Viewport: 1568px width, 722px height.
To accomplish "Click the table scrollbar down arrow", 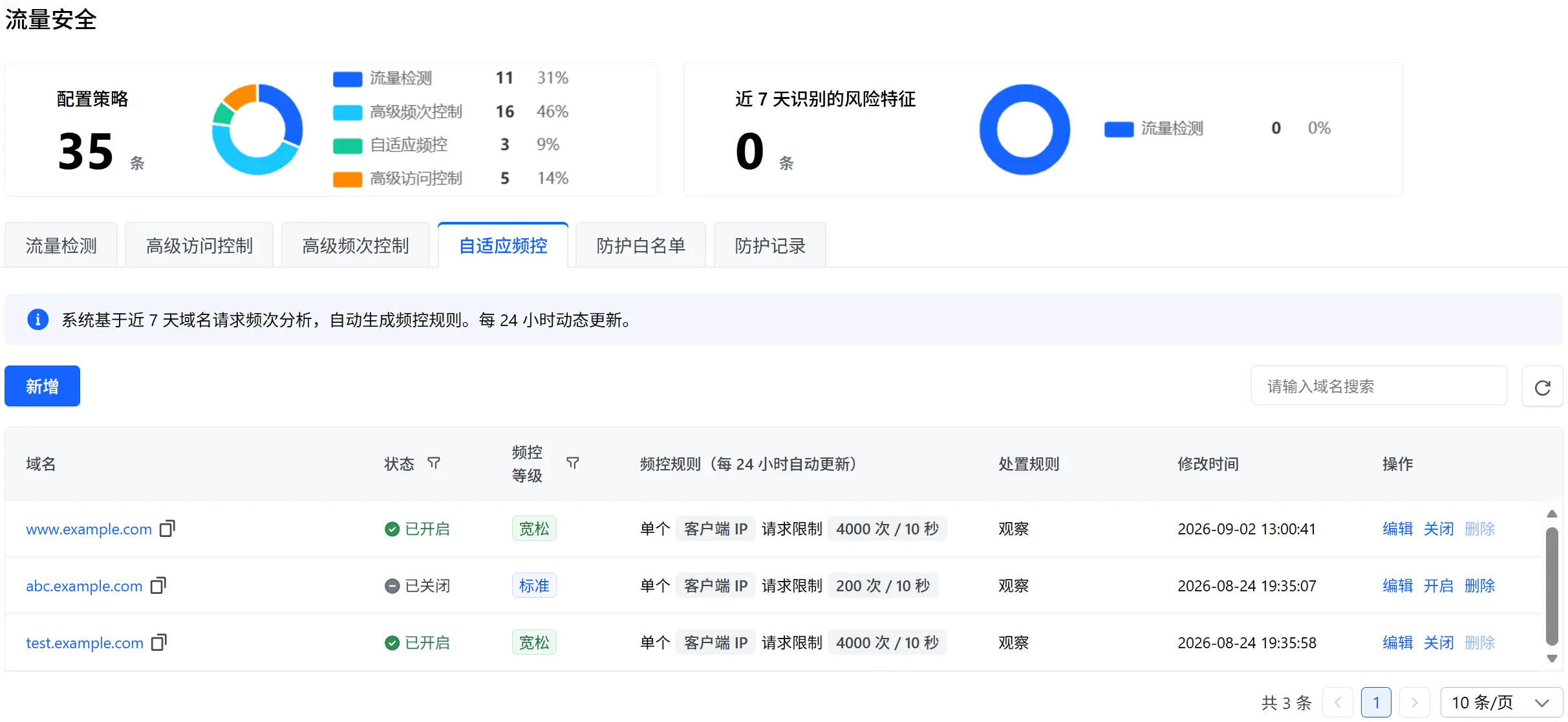I will point(1552,659).
